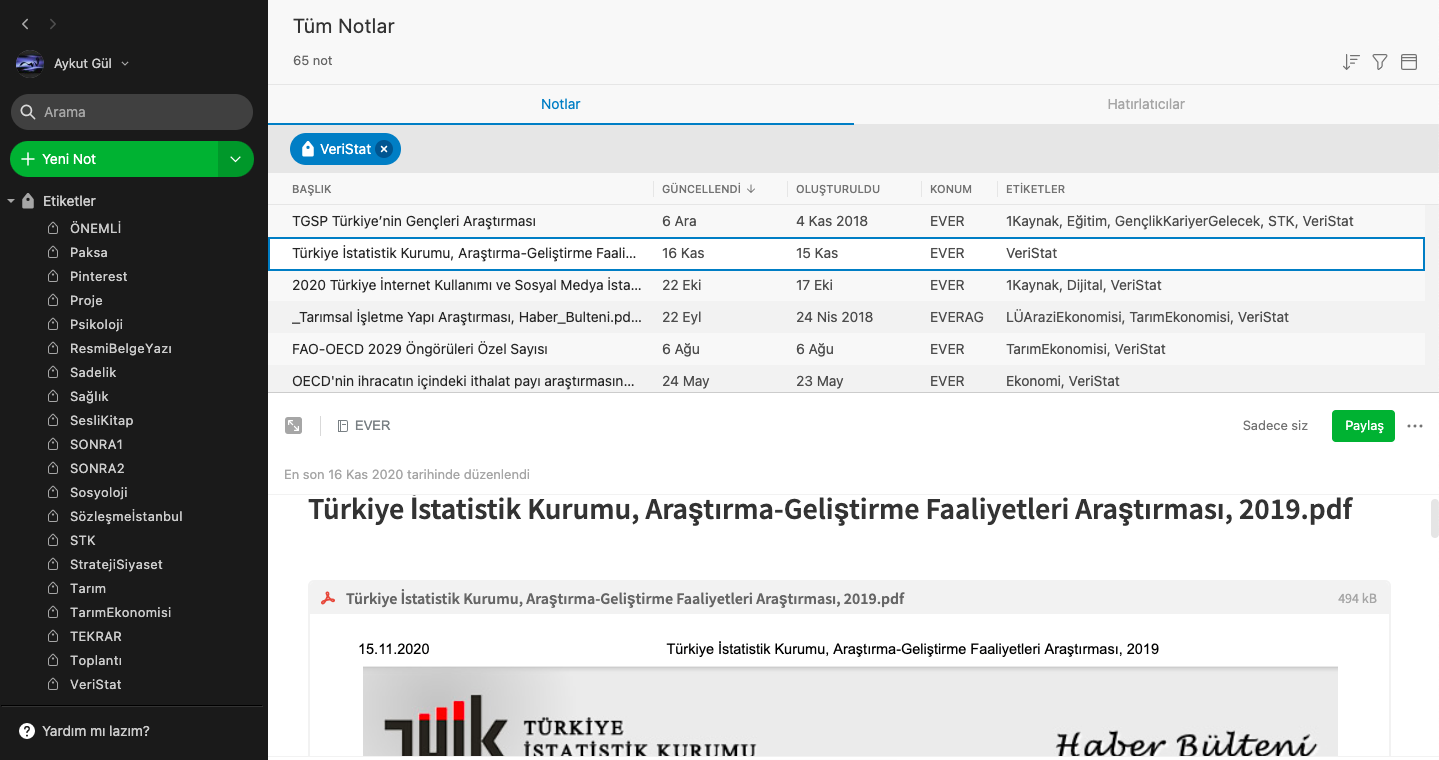The width and height of the screenshot is (1439, 760).
Task: Open the filter notes icon
Action: coord(1380,62)
